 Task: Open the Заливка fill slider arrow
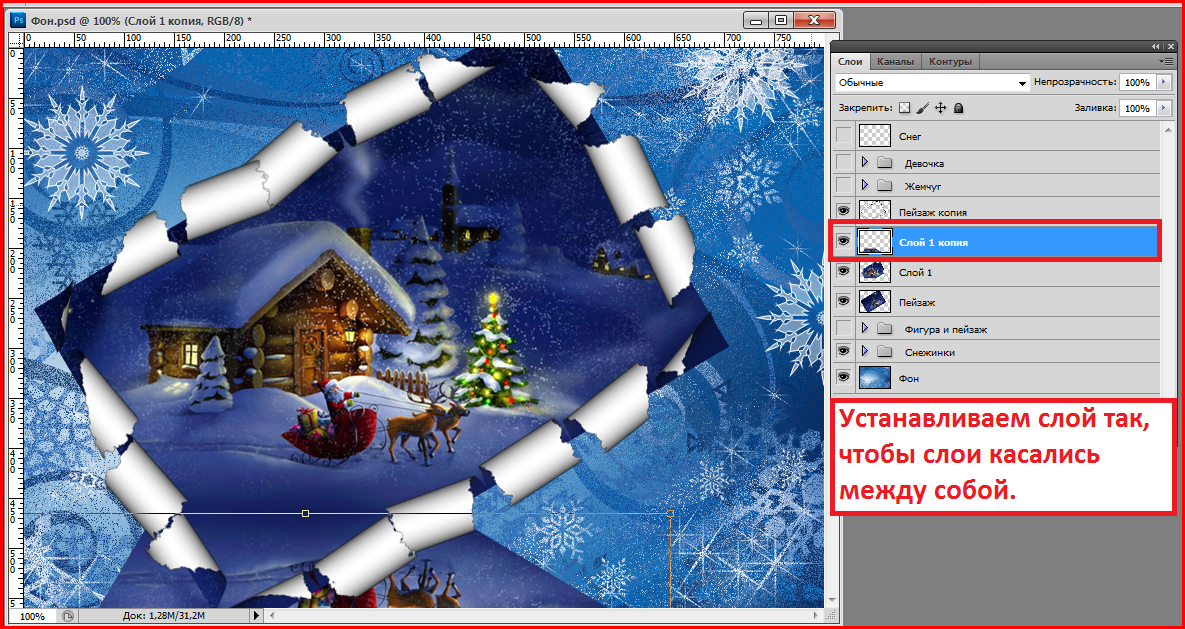coord(1164,109)
